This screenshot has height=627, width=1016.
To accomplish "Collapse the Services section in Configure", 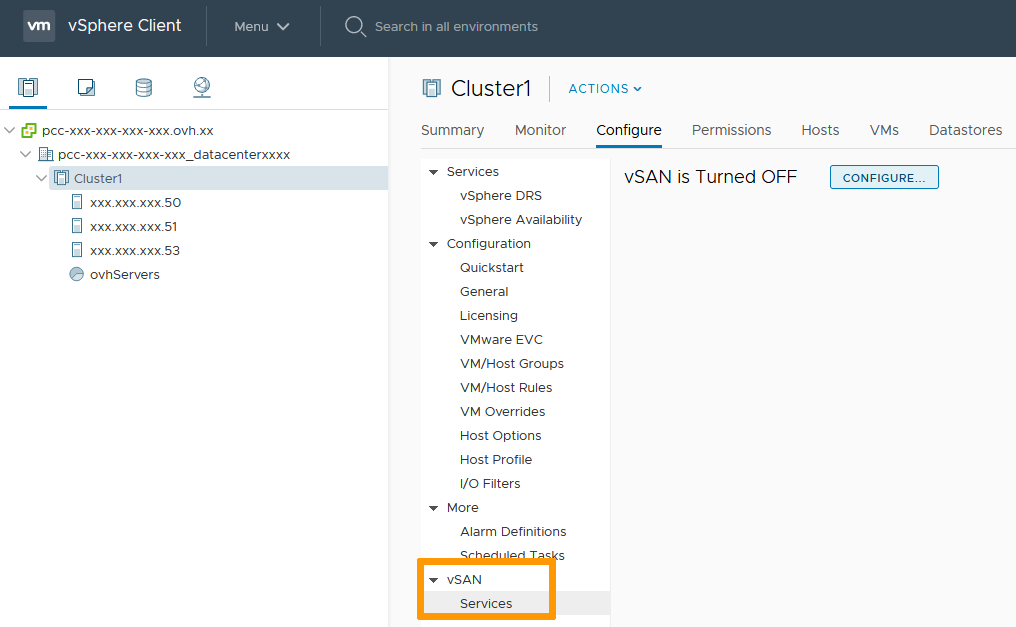I will [x=434, y=171].
